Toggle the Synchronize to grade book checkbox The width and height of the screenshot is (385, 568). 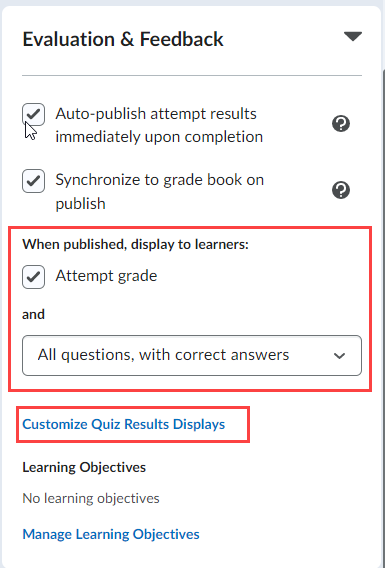(x=33, y=181)
